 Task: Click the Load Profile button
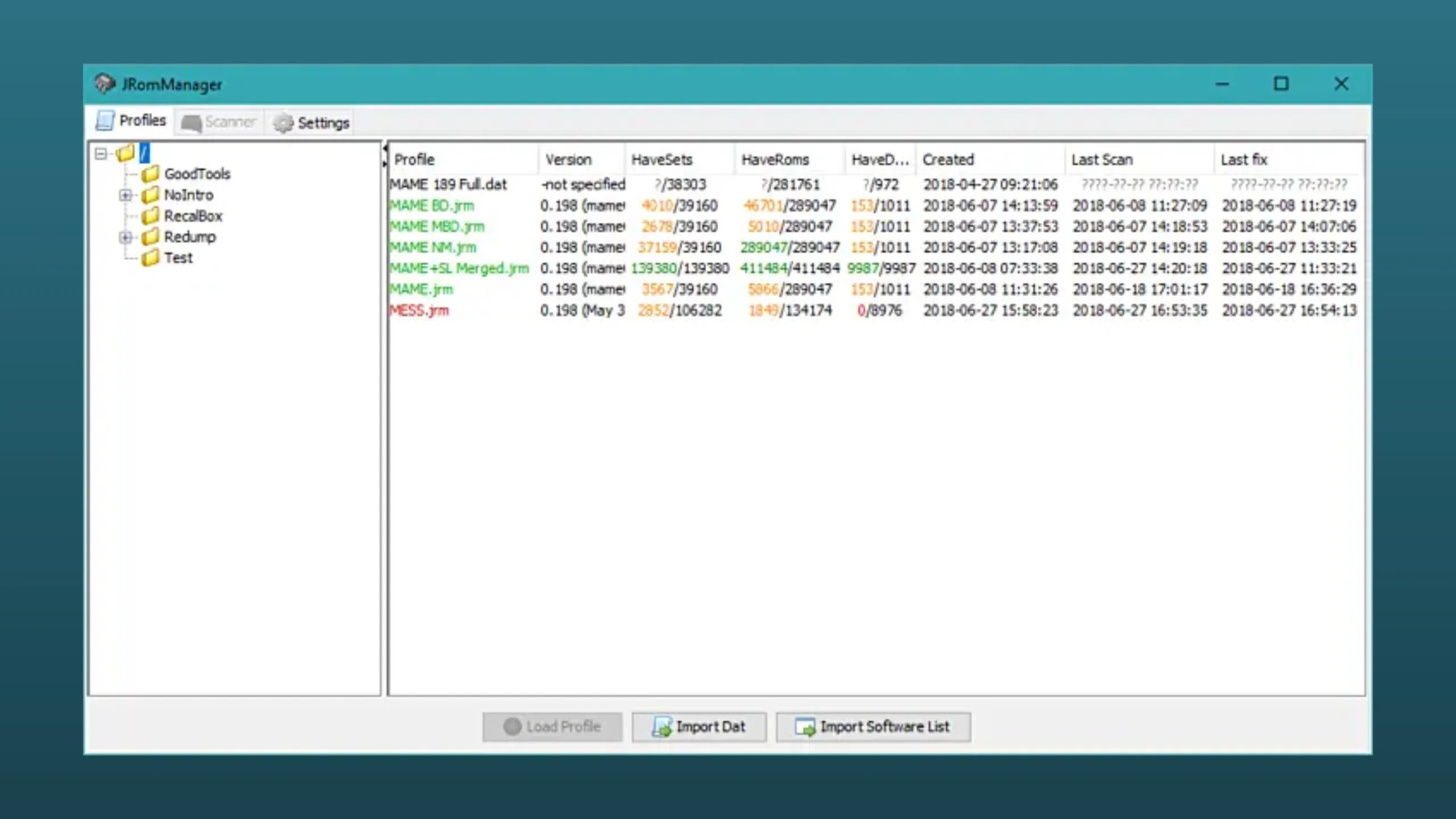pos(552,726)
